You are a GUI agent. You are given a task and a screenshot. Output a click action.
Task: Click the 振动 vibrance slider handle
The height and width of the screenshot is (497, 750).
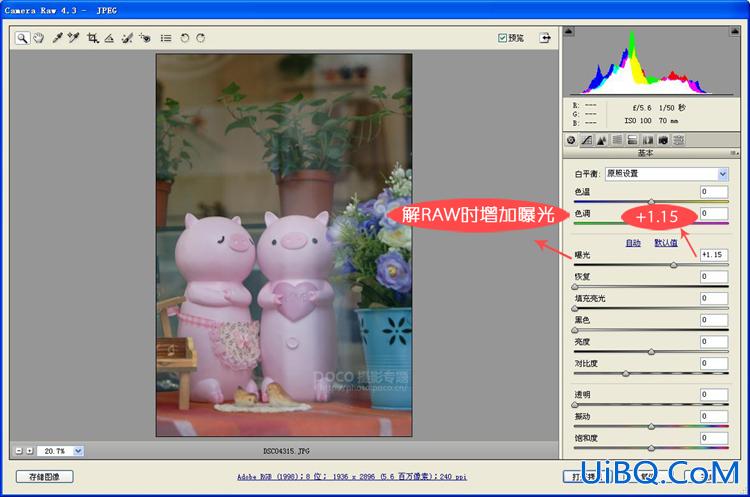(x=651, y=426)
